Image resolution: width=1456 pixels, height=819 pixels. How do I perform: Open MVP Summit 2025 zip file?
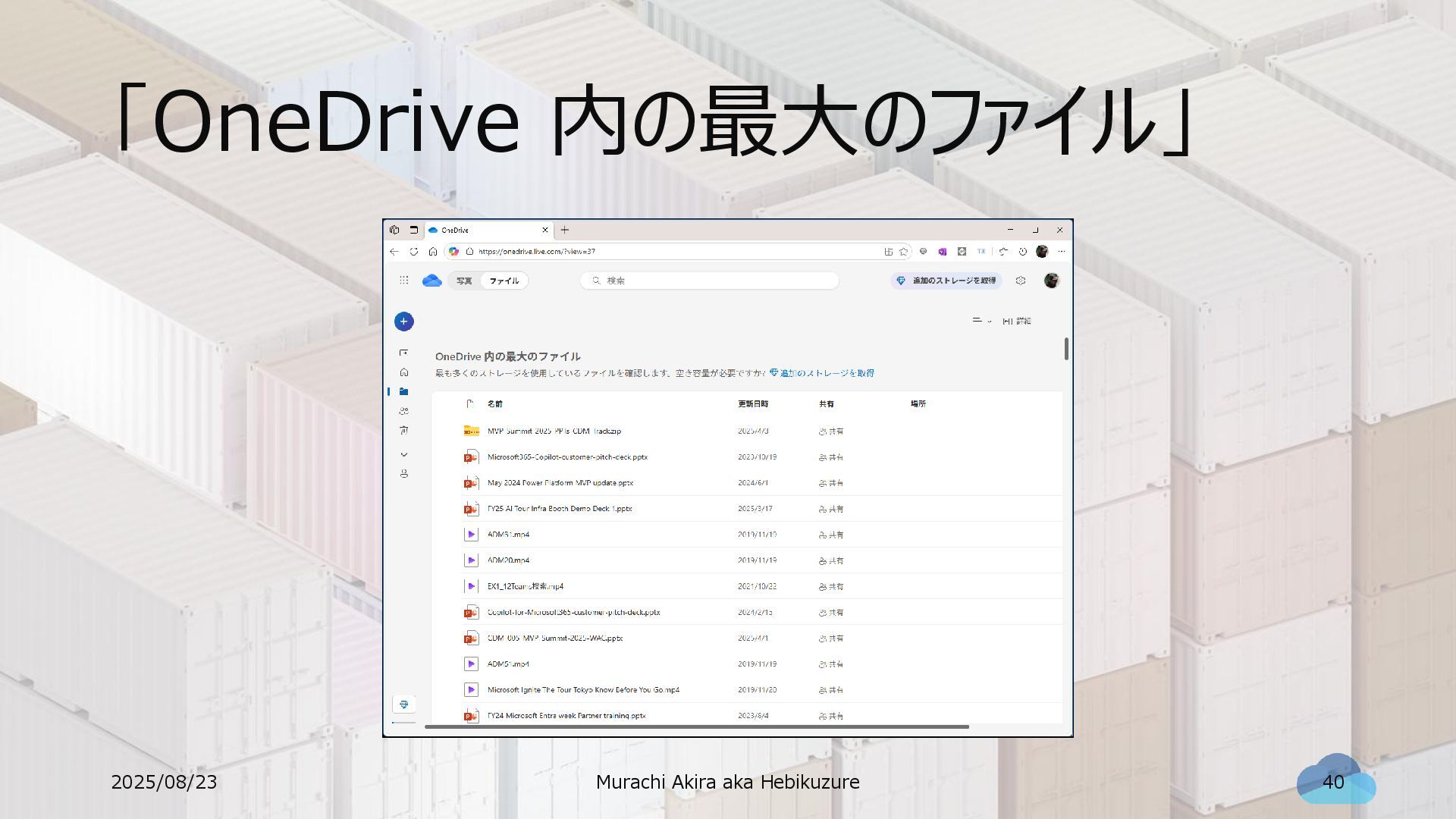(554, 431)
